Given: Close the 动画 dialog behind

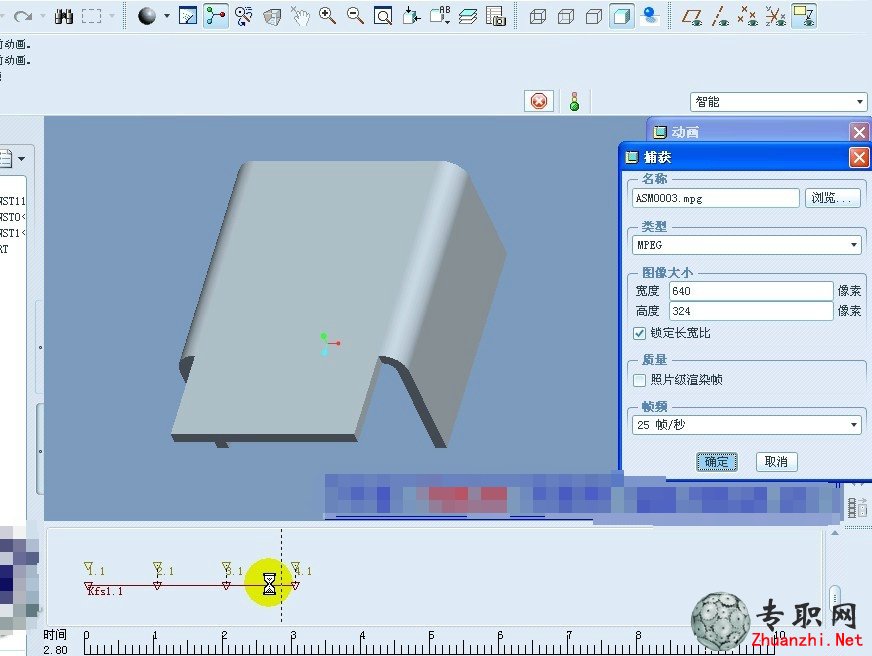Looking at the screenshot, I should pos(859,132).
